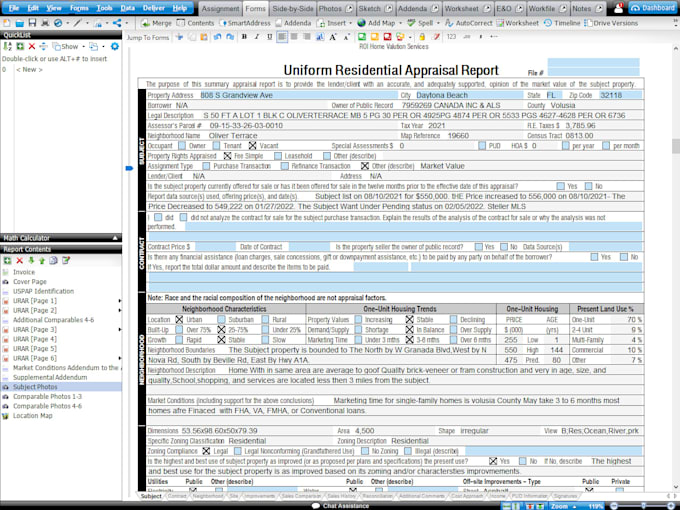This screenshot has width=680, height=510.
Task: Uncheck the Vacant occupant checkbox
Action: click(x=252, y=146)
